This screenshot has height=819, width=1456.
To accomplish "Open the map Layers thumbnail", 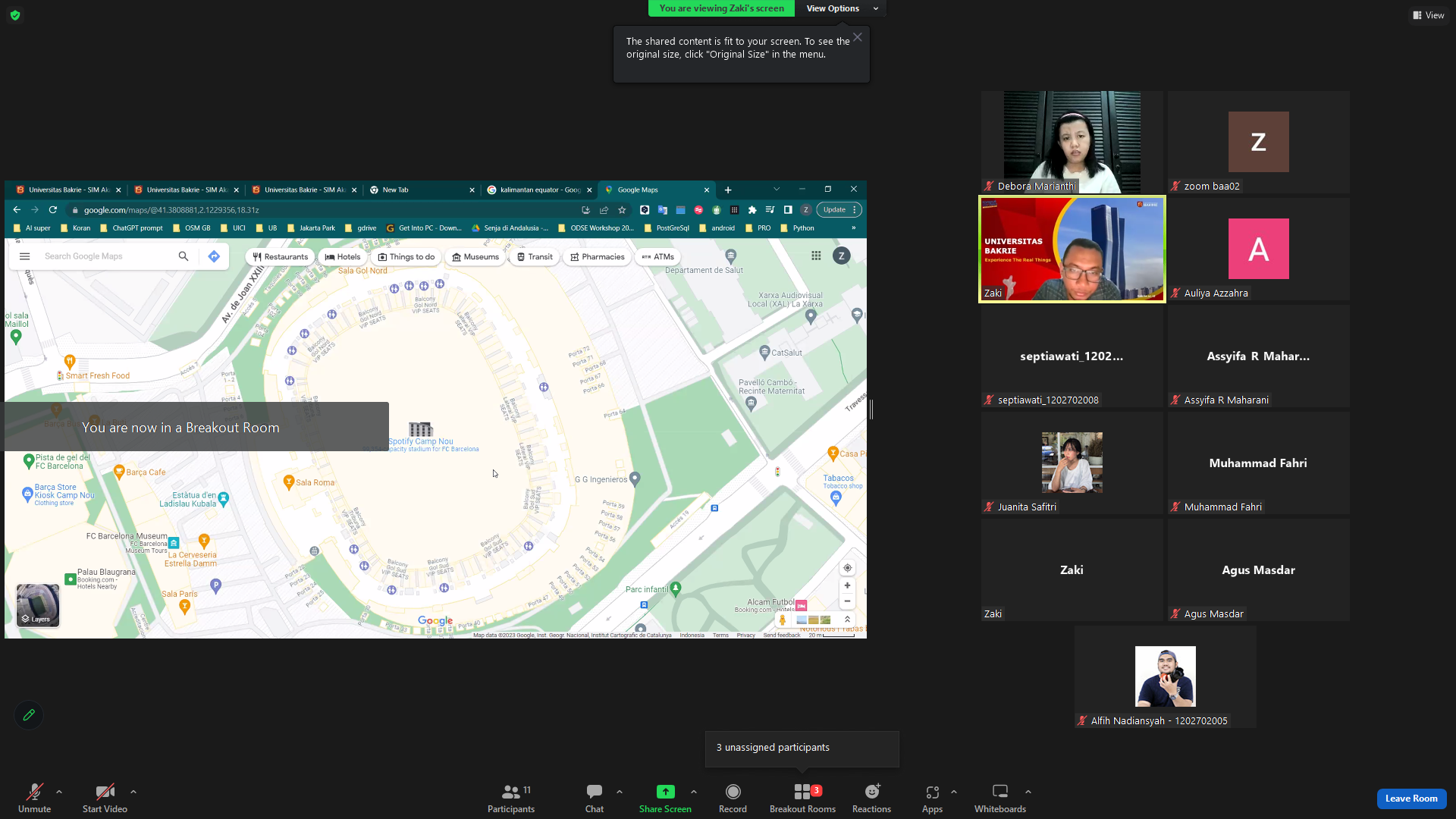I will pyautogui.click(x=38, y=605).
